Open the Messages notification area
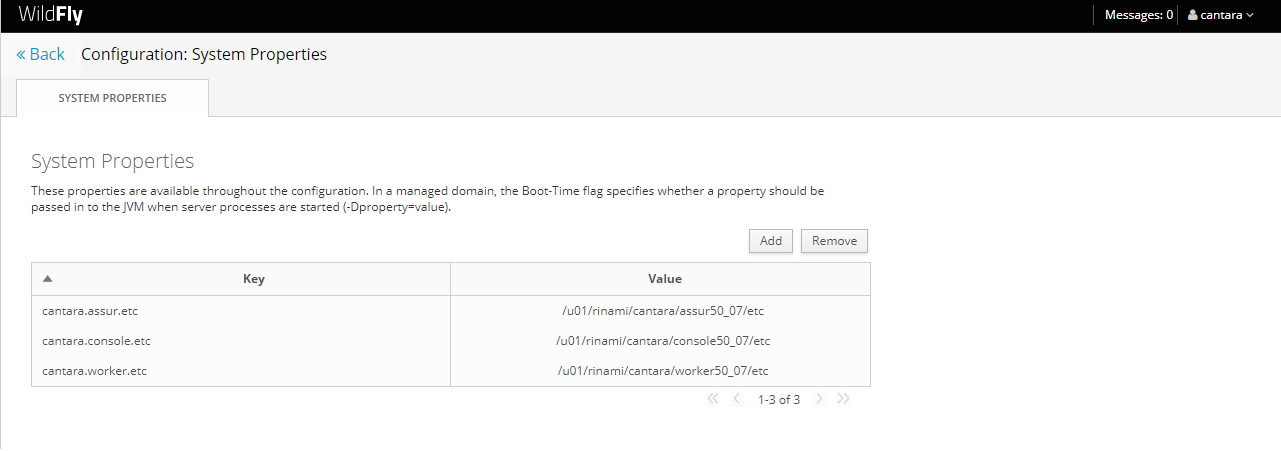The image size is (1281, 451). click(x=1138, y=15)
